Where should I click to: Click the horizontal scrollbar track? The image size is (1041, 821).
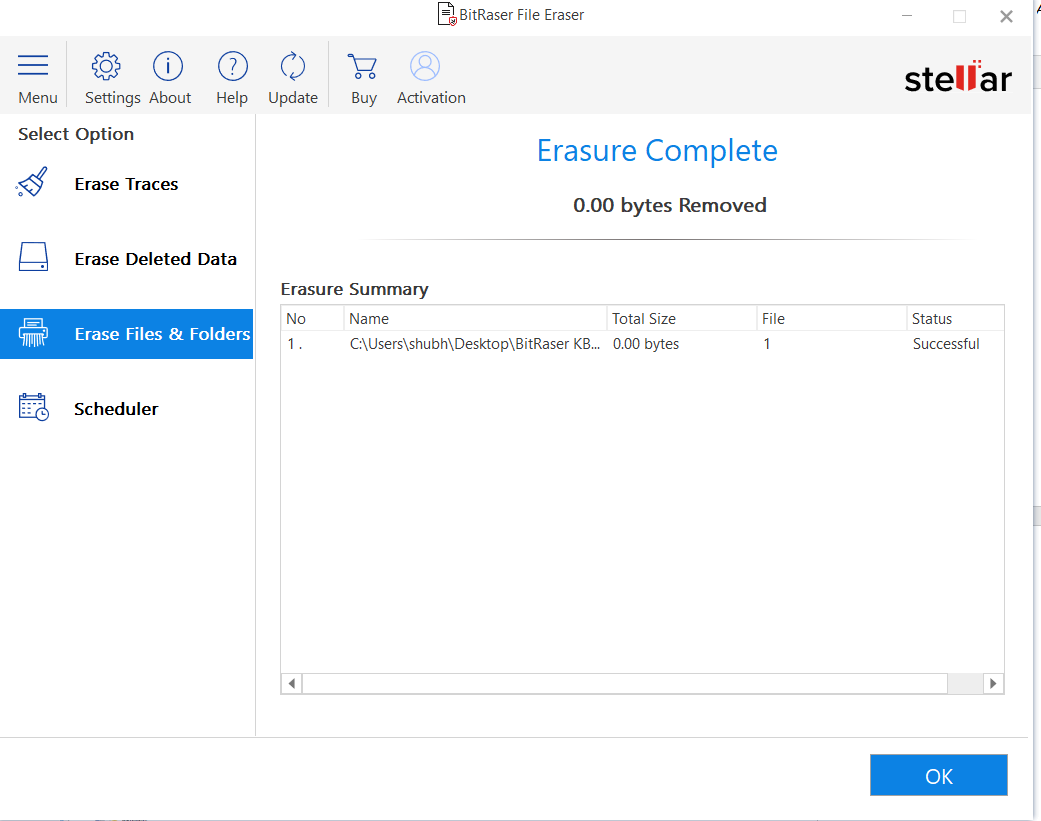(x=624, y=684)
